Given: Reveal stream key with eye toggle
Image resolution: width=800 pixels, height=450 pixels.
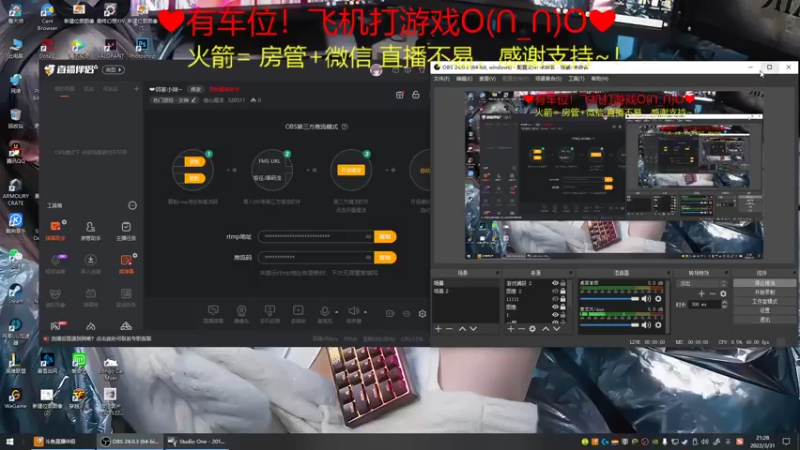Looking at the screenshot, I should 368,257.
